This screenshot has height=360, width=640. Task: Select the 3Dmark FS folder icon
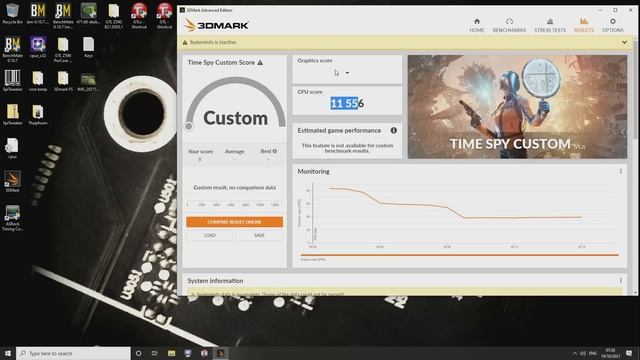[63, 81]
